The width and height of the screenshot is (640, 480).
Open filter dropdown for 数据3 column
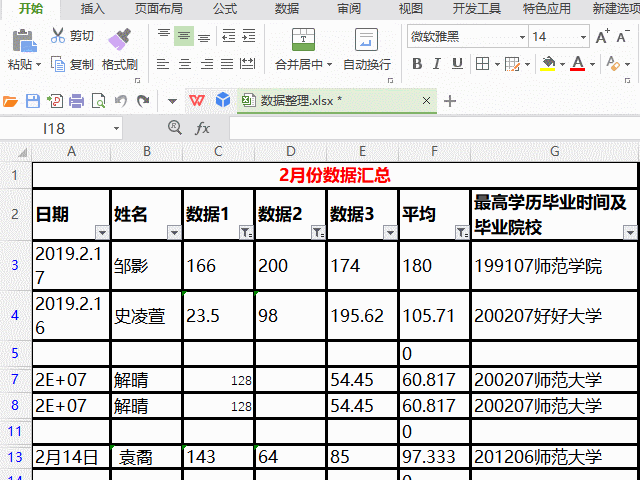pos(390,233)
